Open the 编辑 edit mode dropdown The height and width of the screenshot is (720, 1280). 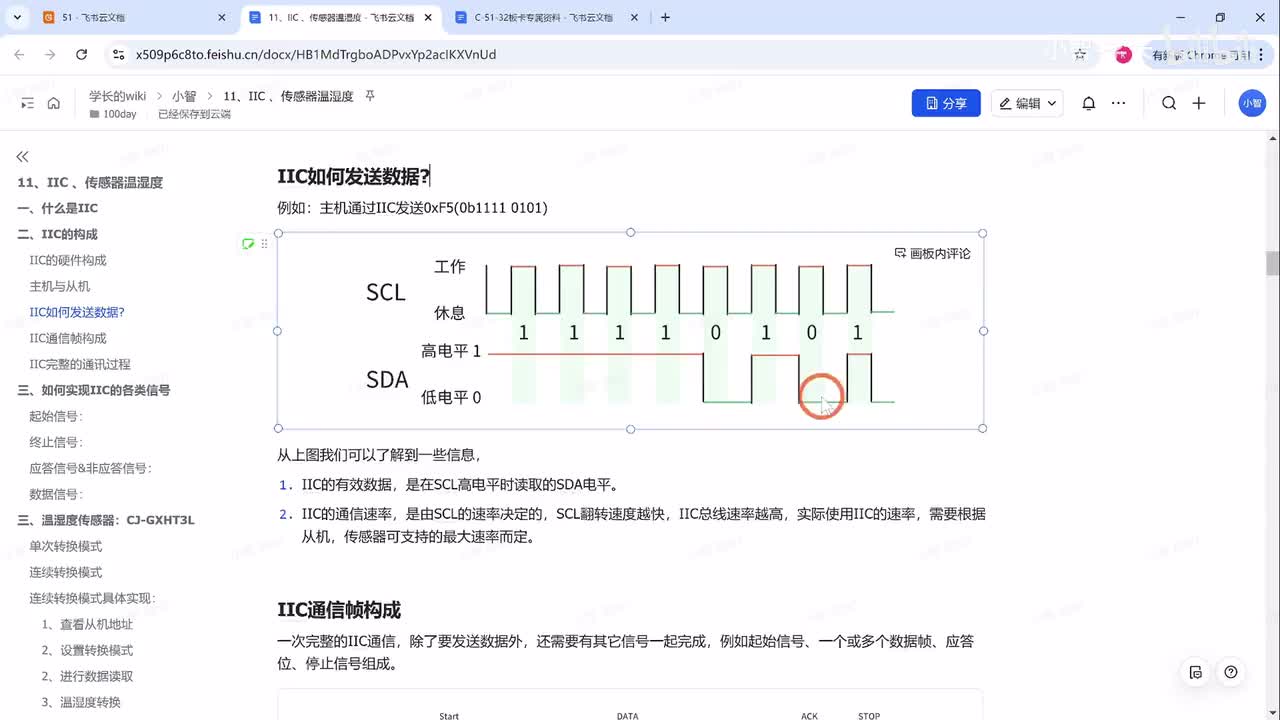tap(1027, 103)
